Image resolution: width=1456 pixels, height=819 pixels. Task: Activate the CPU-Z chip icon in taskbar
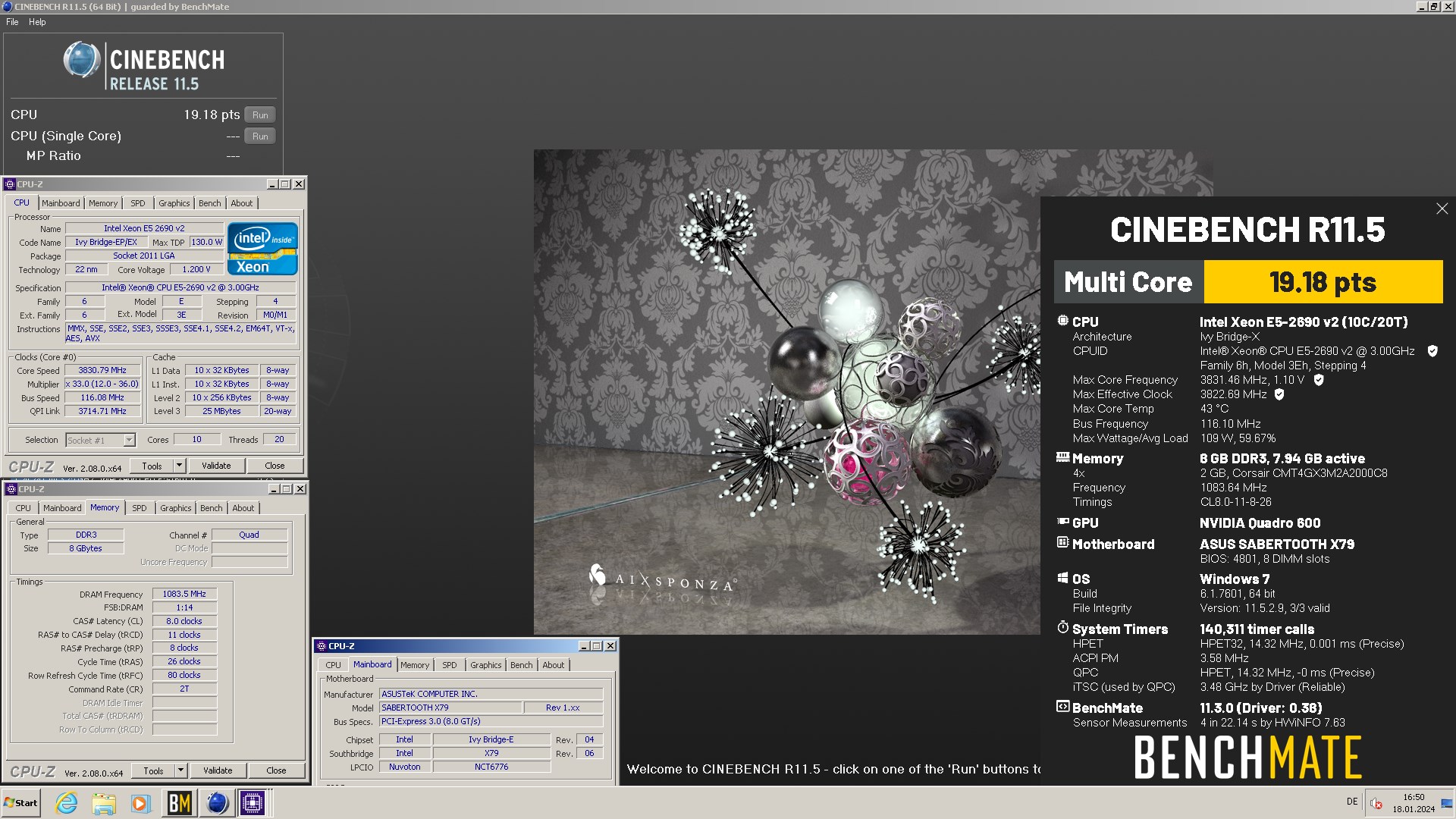[253, 803]
